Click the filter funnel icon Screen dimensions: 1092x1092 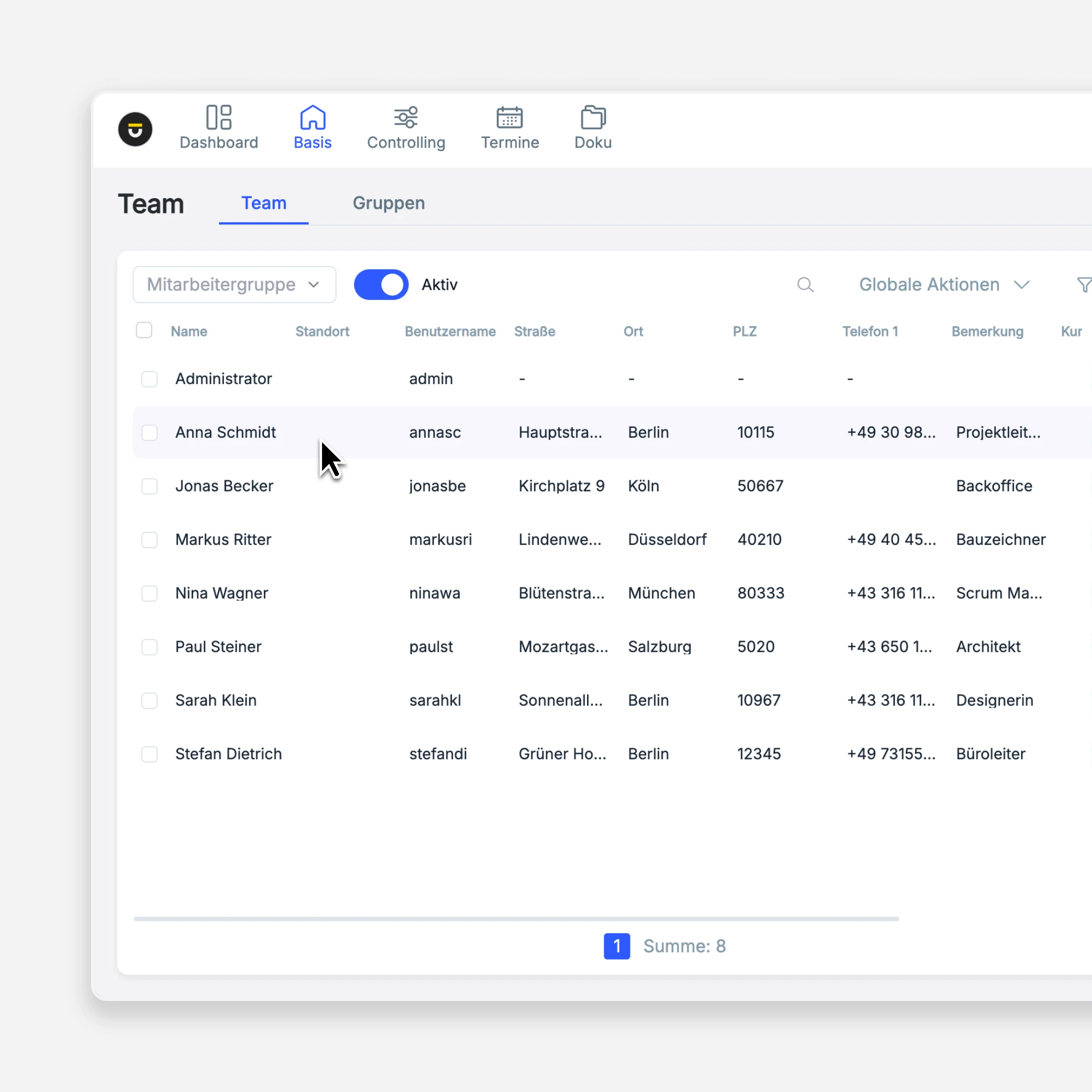[x=1083, y=285]
